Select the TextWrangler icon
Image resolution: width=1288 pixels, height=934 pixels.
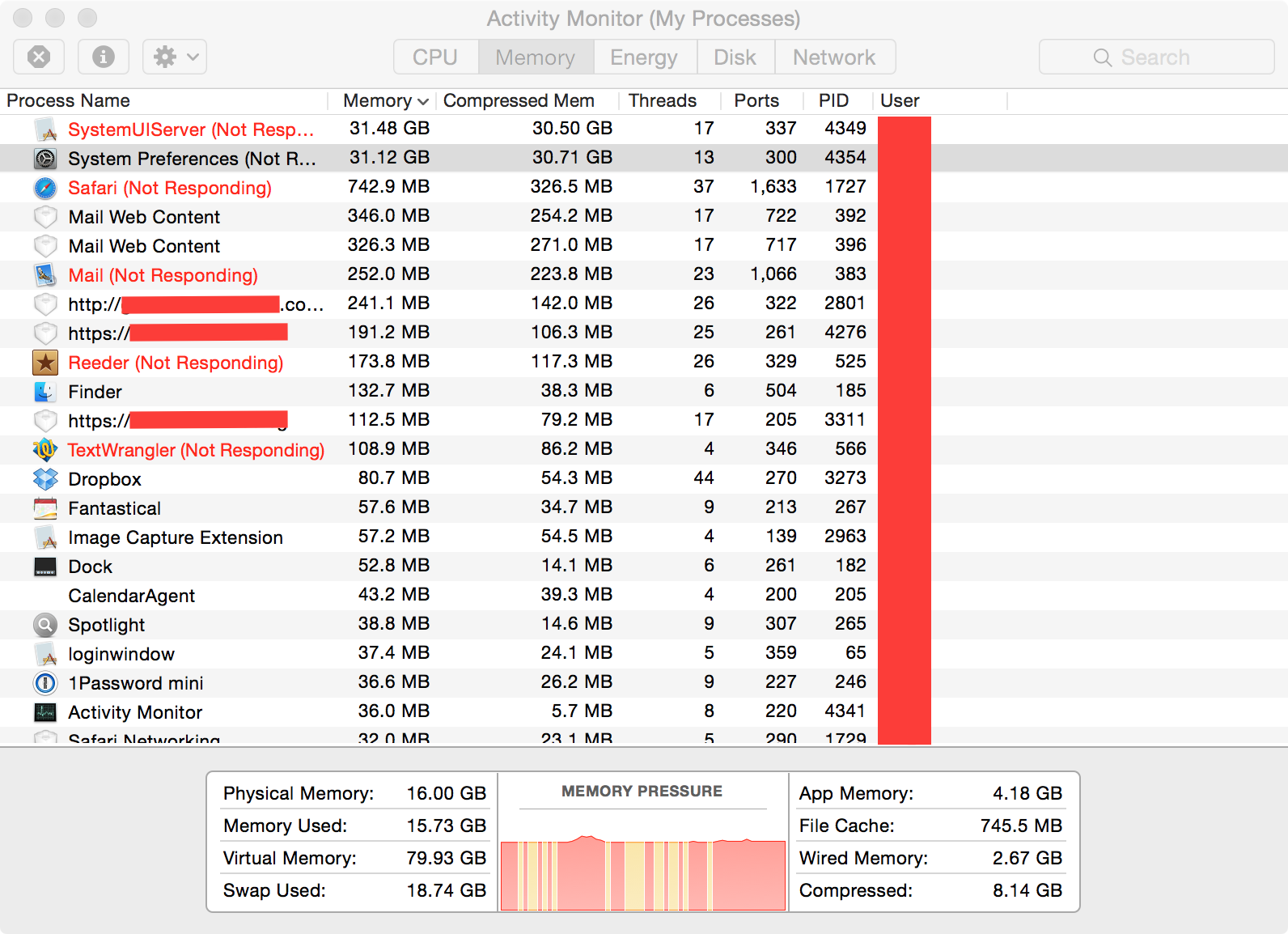45,450
